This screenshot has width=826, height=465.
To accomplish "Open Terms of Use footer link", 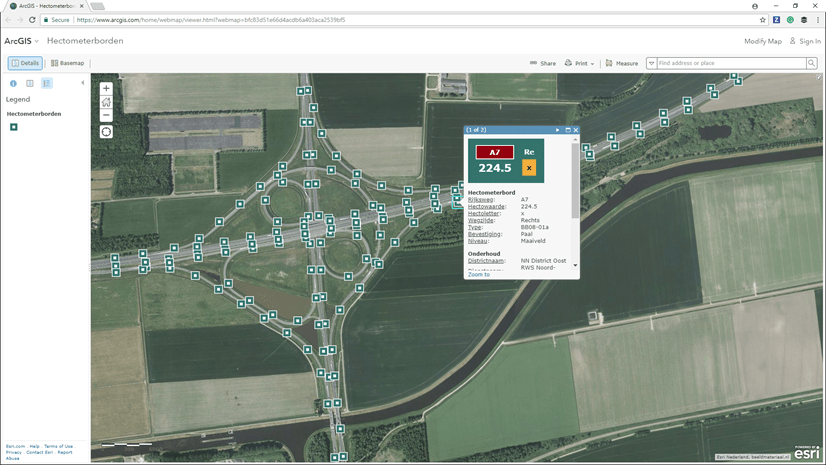I will (x=58, y=446).
